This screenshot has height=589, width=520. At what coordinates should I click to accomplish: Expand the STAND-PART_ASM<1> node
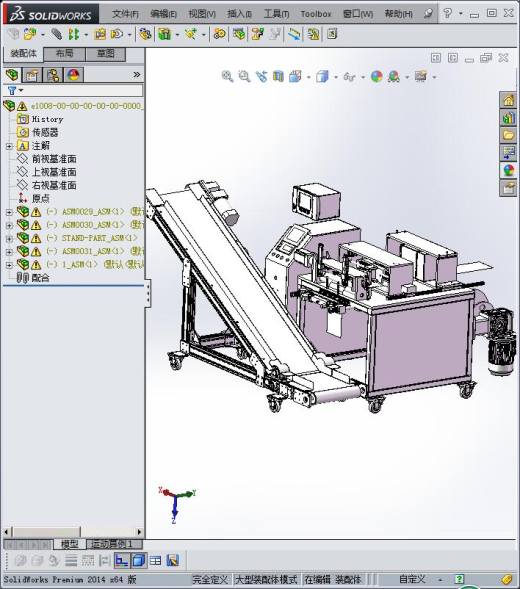point(9,239)
